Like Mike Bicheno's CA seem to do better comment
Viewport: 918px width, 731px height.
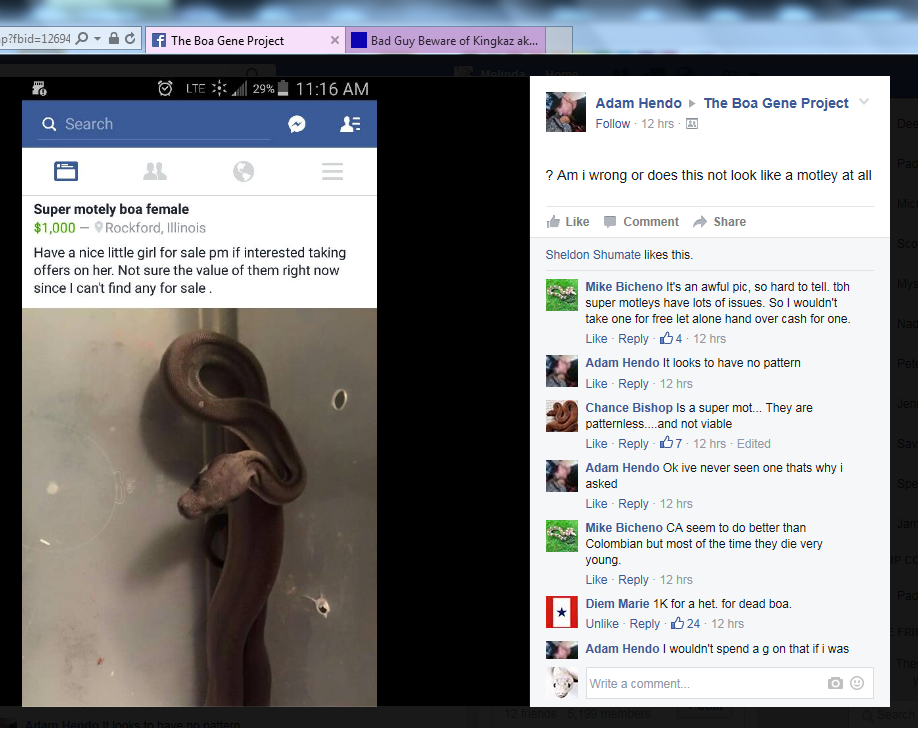coord(596,580)
